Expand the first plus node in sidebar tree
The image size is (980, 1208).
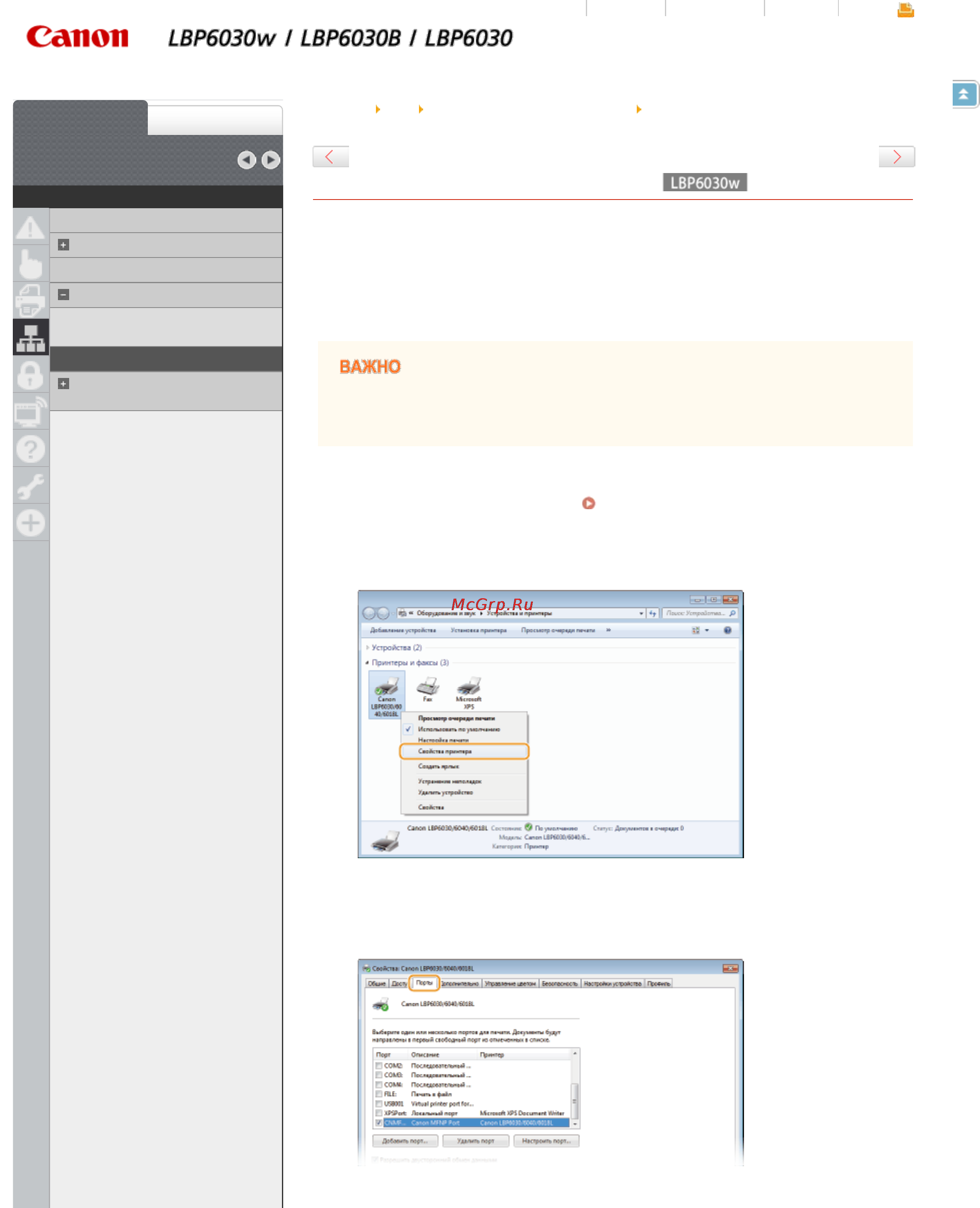pyautogui.click(x=63, y=245)
